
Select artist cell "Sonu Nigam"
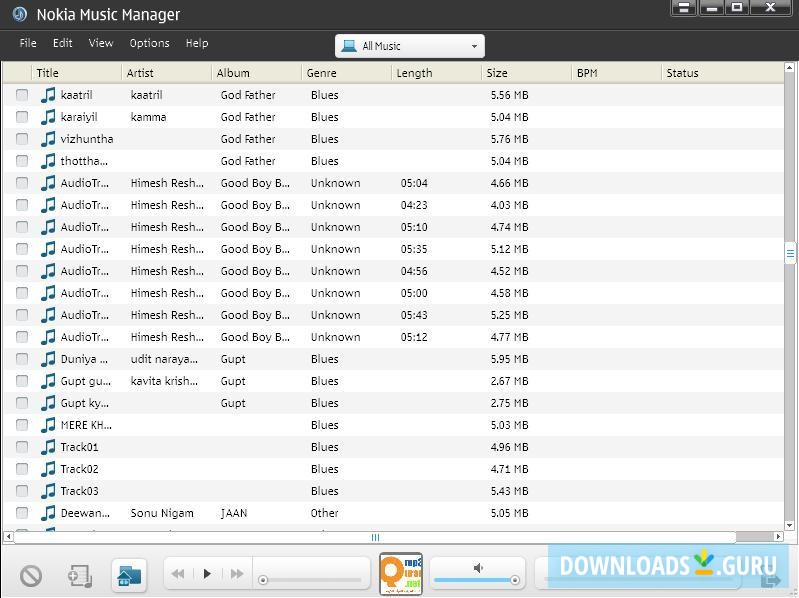(x=162, y=513)
